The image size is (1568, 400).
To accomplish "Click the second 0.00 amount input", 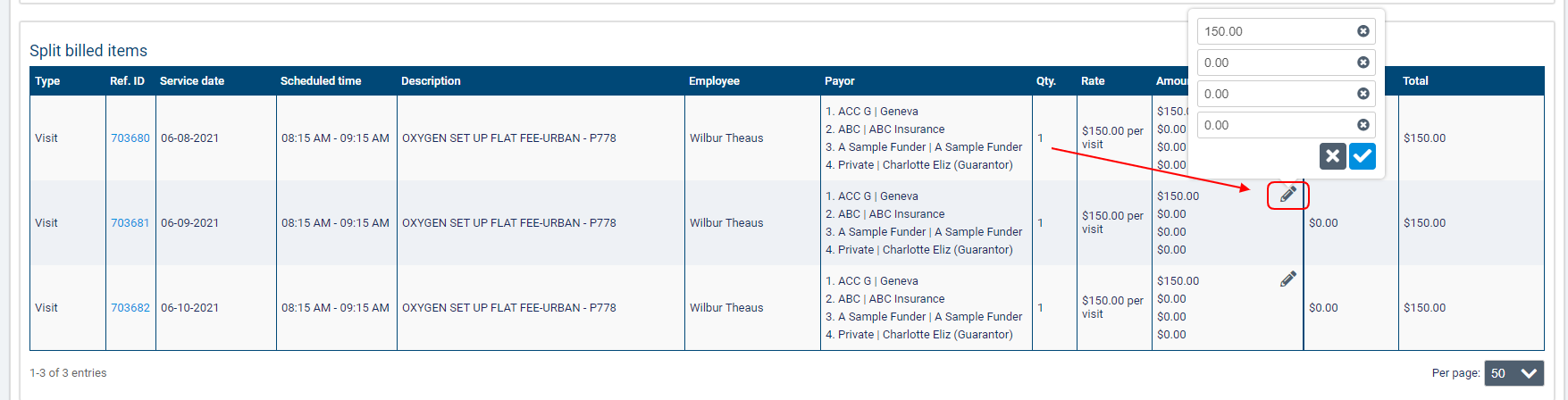I will pyautogui.click(x=1273, y=94).
